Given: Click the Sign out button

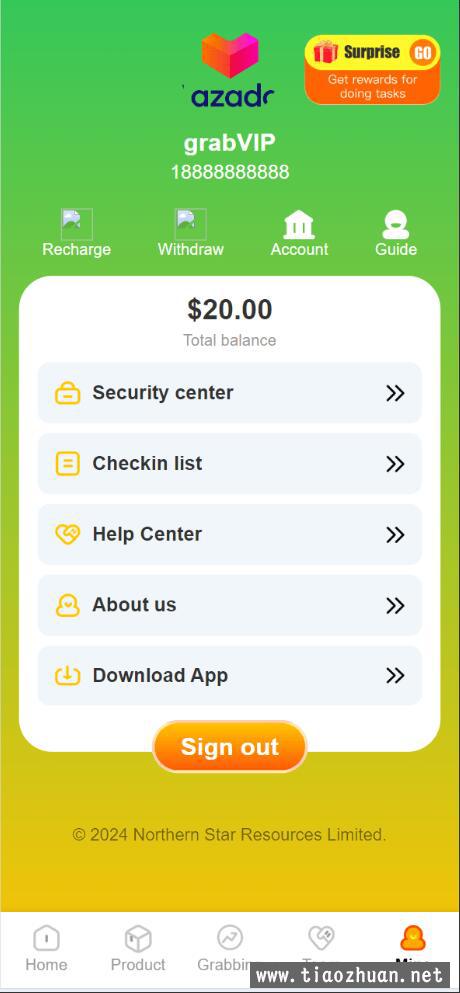Looking at the screenshot, I should point(230,747).
